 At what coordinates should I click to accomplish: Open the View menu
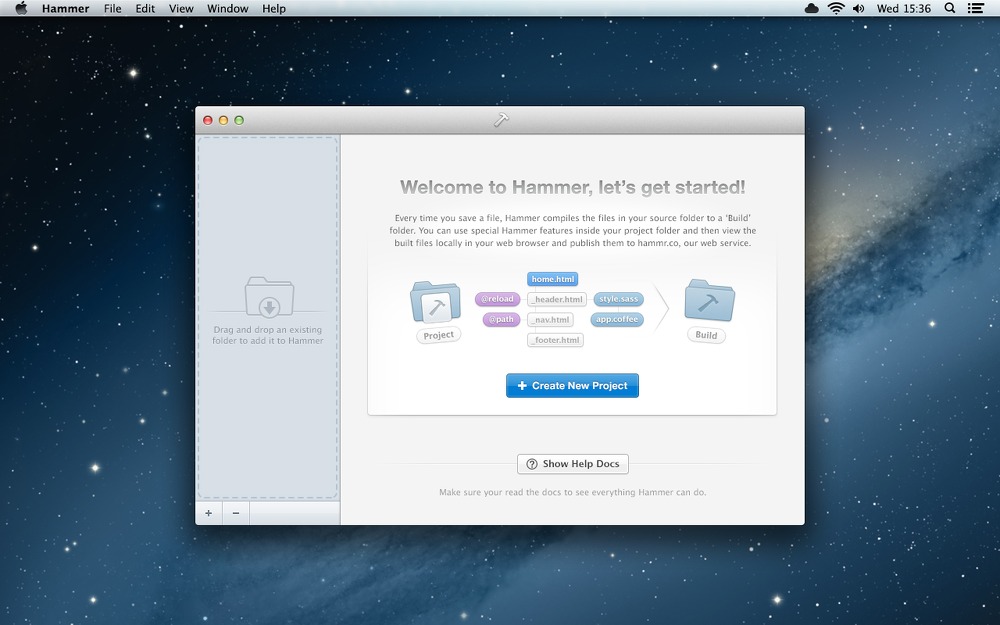(x=181, y=8)
